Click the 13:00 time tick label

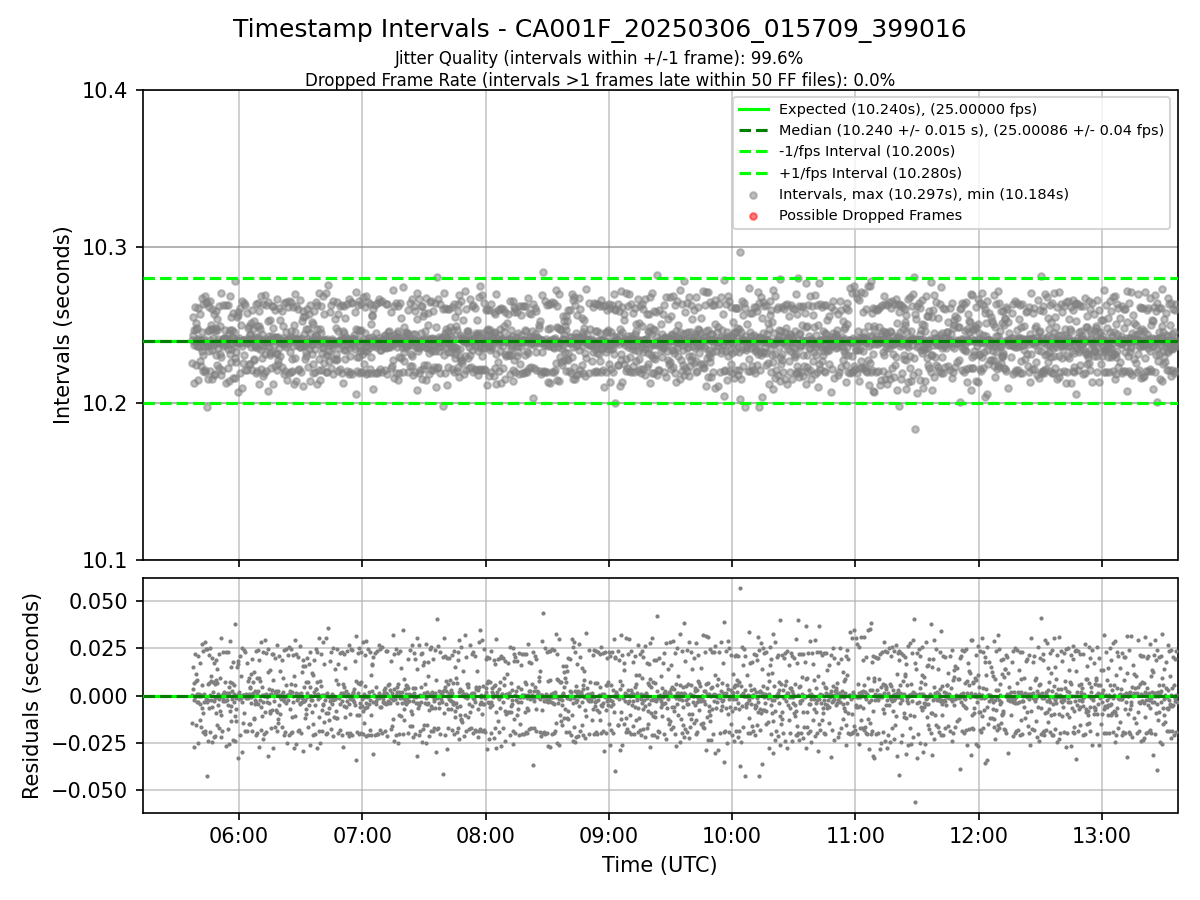(x=1102, y=834)
